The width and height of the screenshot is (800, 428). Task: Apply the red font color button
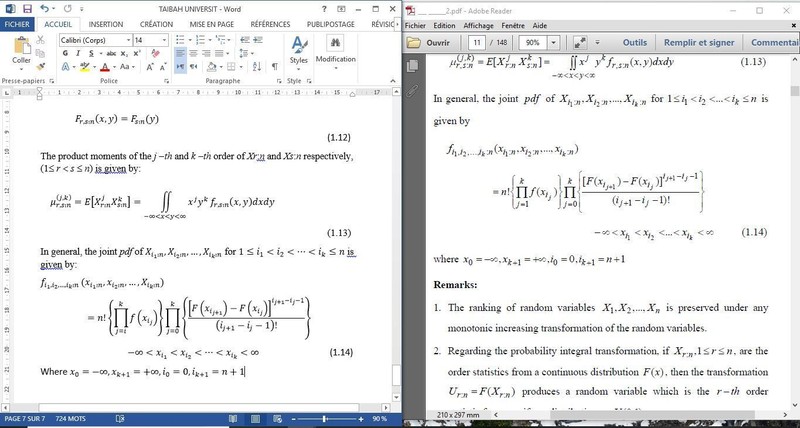click(105, 67)
